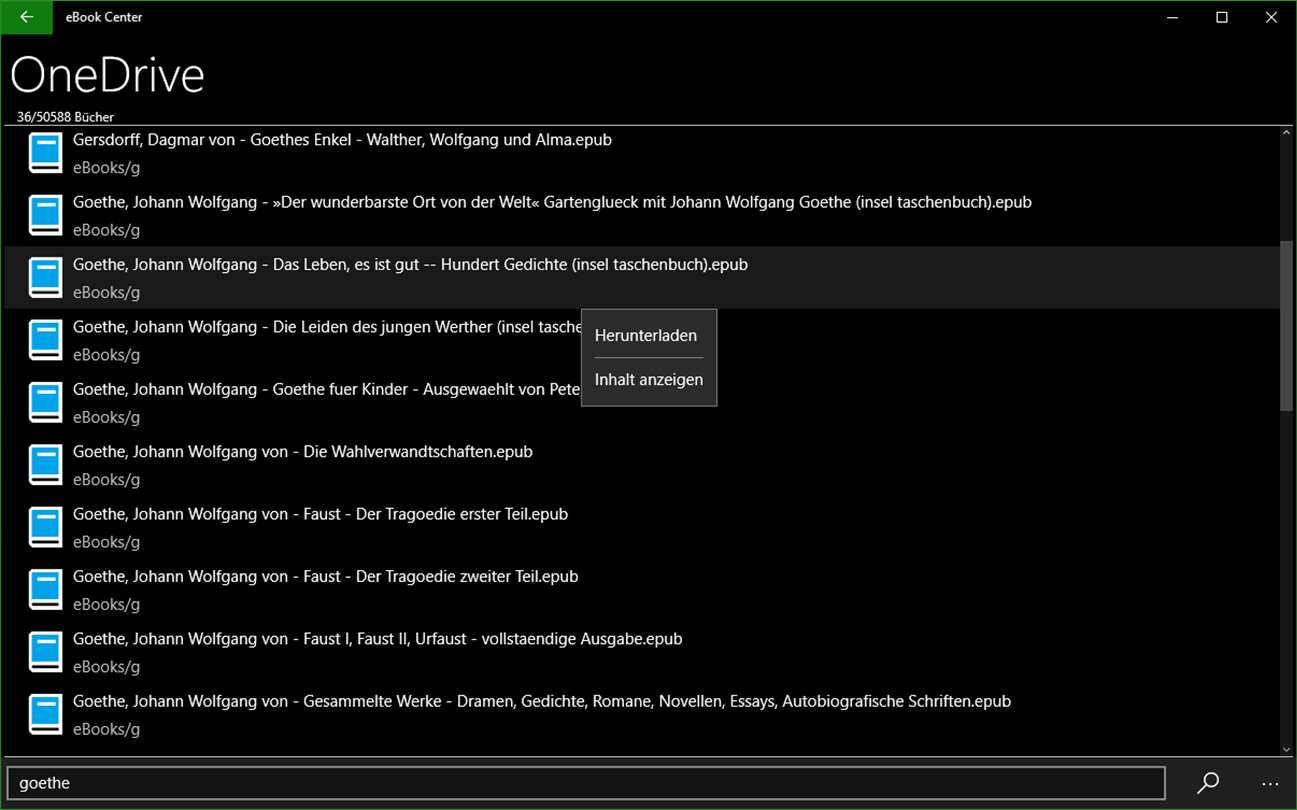Click eBooks/g path under Gesammelte Werke
The height and width of the screenshot is (810, 1297).
[106, 729]
